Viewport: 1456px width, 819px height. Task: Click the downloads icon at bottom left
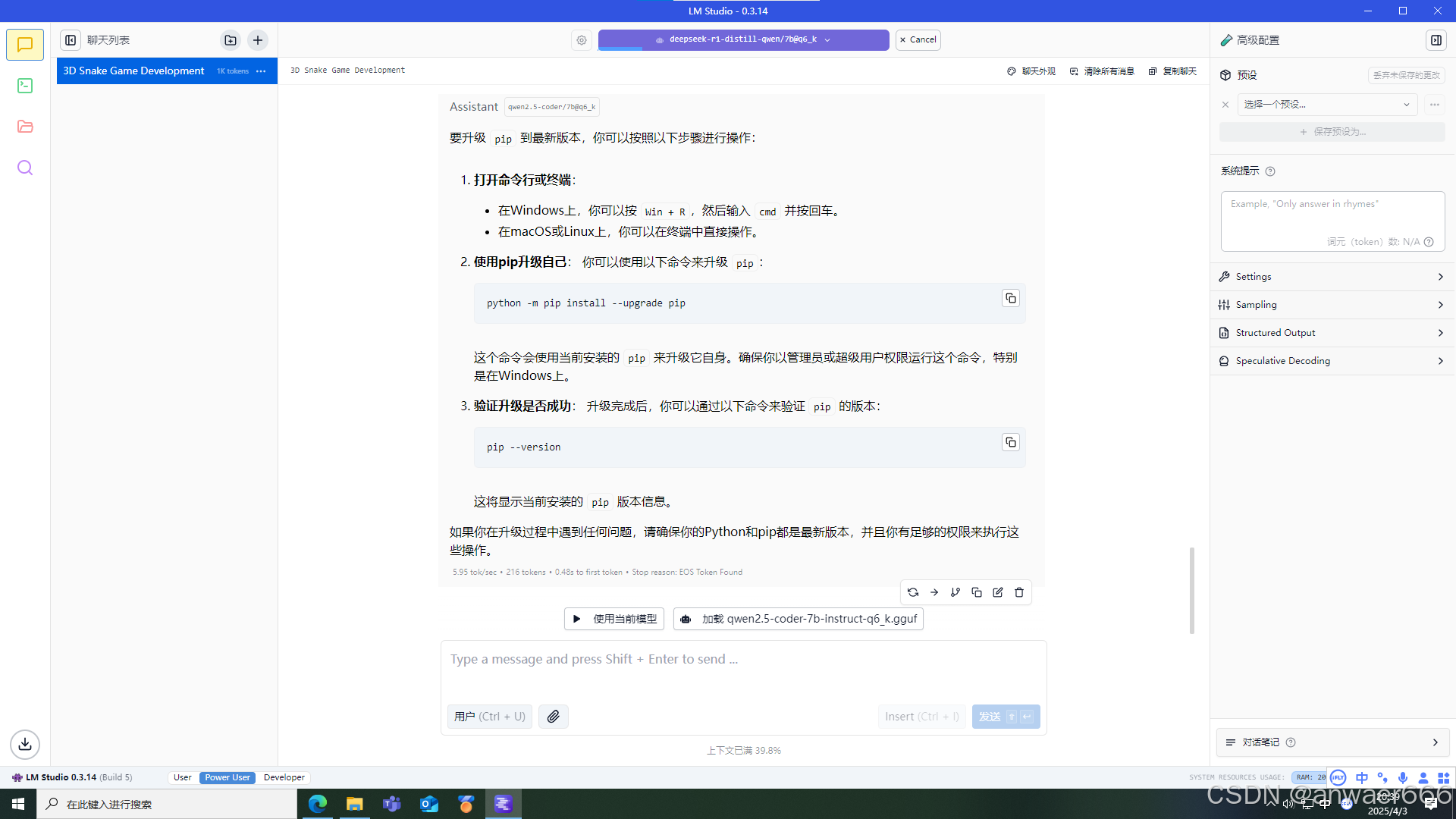pyautogui.click(x=25, y=744)
